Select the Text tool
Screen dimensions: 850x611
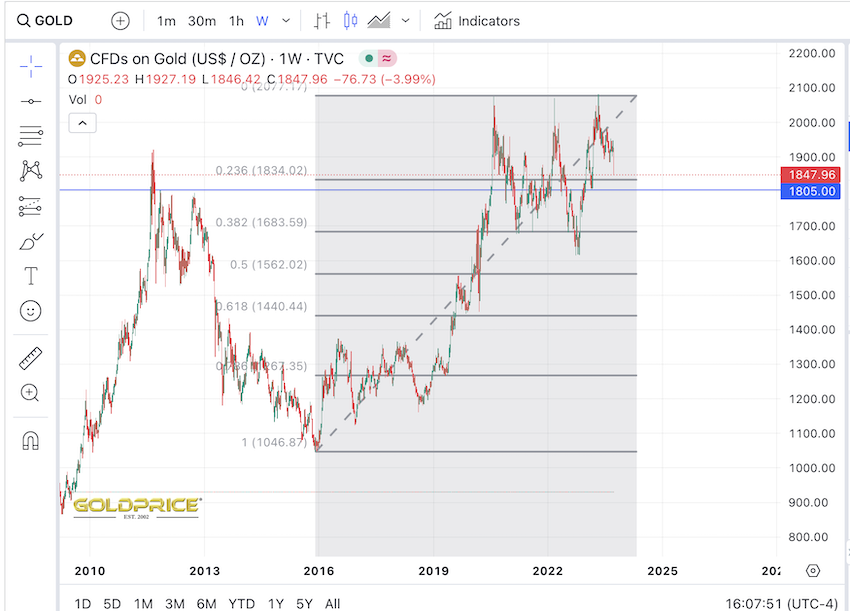tap(31, 276)
